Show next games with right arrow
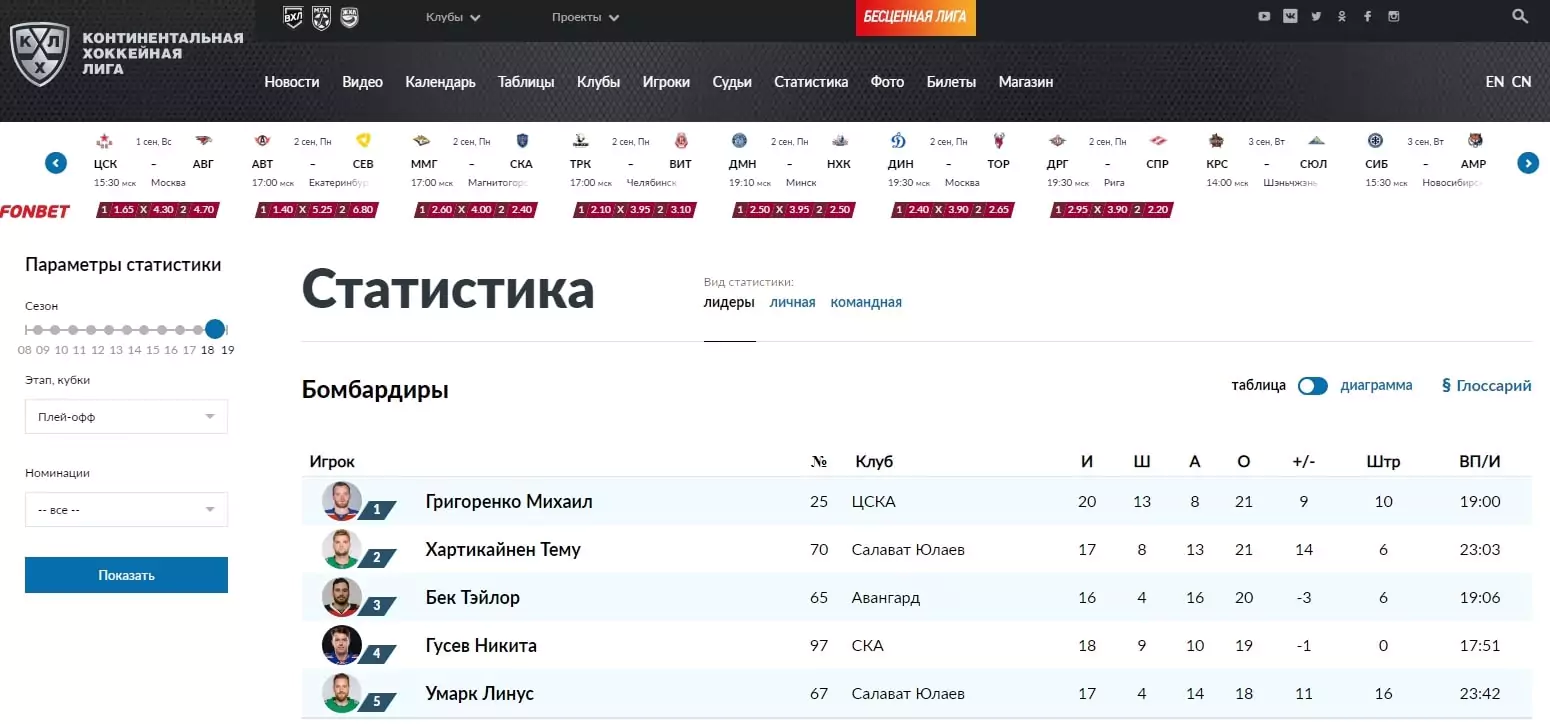The height and width of the screenshot is (724, 1550). [x=1528, y=163]
